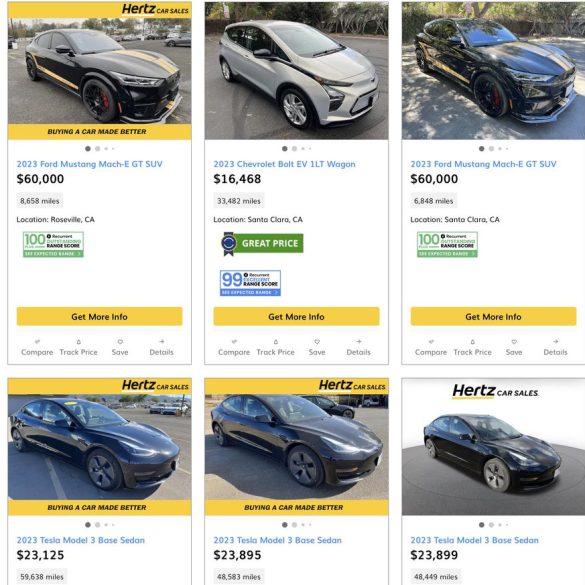The width and height of the screenshot is (585, 585).
Task: Click the silver Chevrolet Bolt photo
Action: 296,71
